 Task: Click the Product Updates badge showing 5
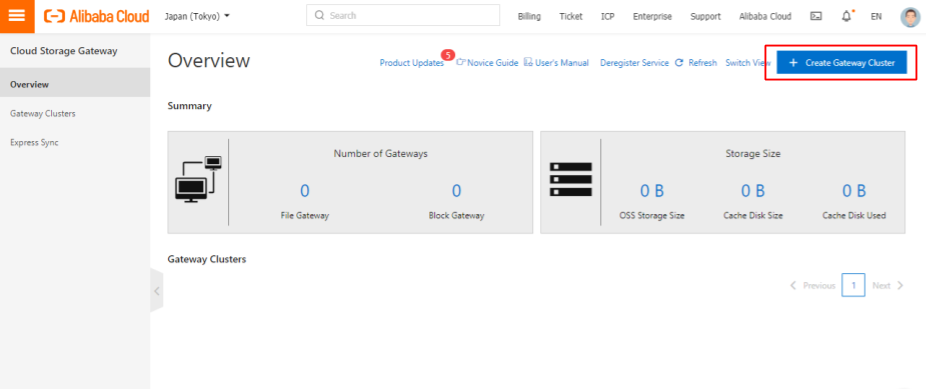(448, 55)
